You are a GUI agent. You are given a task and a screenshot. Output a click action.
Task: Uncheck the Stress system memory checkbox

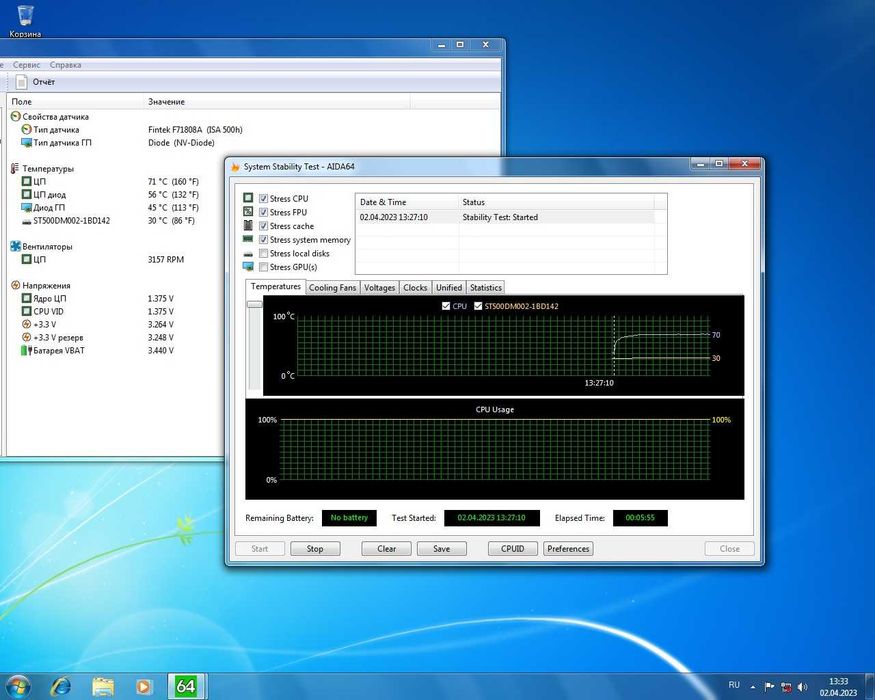pos(263,239)
